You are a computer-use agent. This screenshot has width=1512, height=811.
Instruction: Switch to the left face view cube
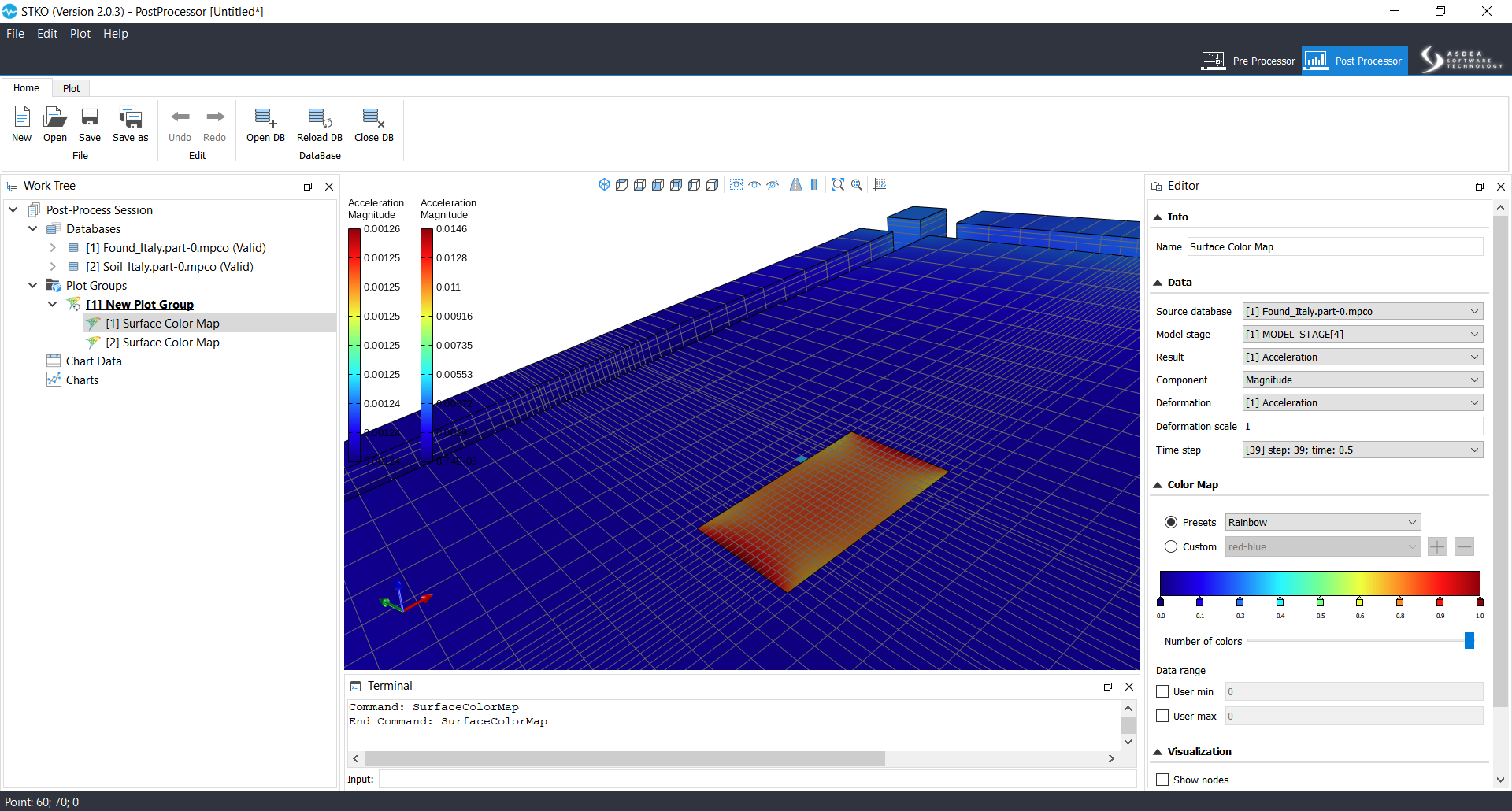(694, 184)
